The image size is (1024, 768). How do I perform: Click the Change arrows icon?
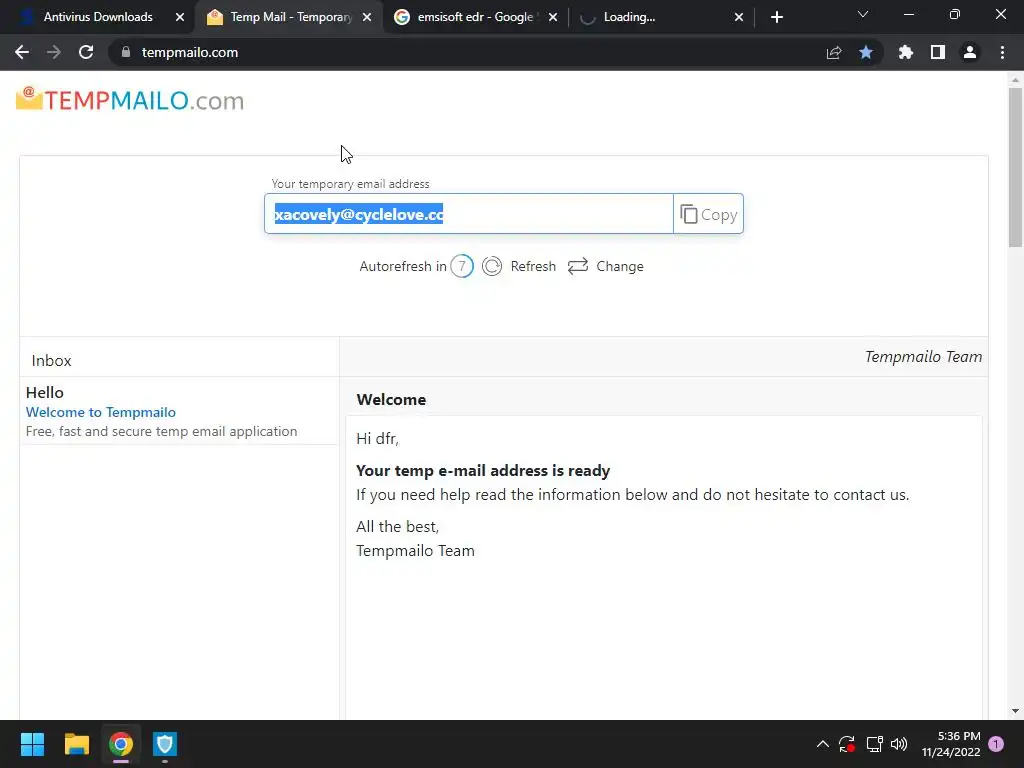click(x=578, y=266)
